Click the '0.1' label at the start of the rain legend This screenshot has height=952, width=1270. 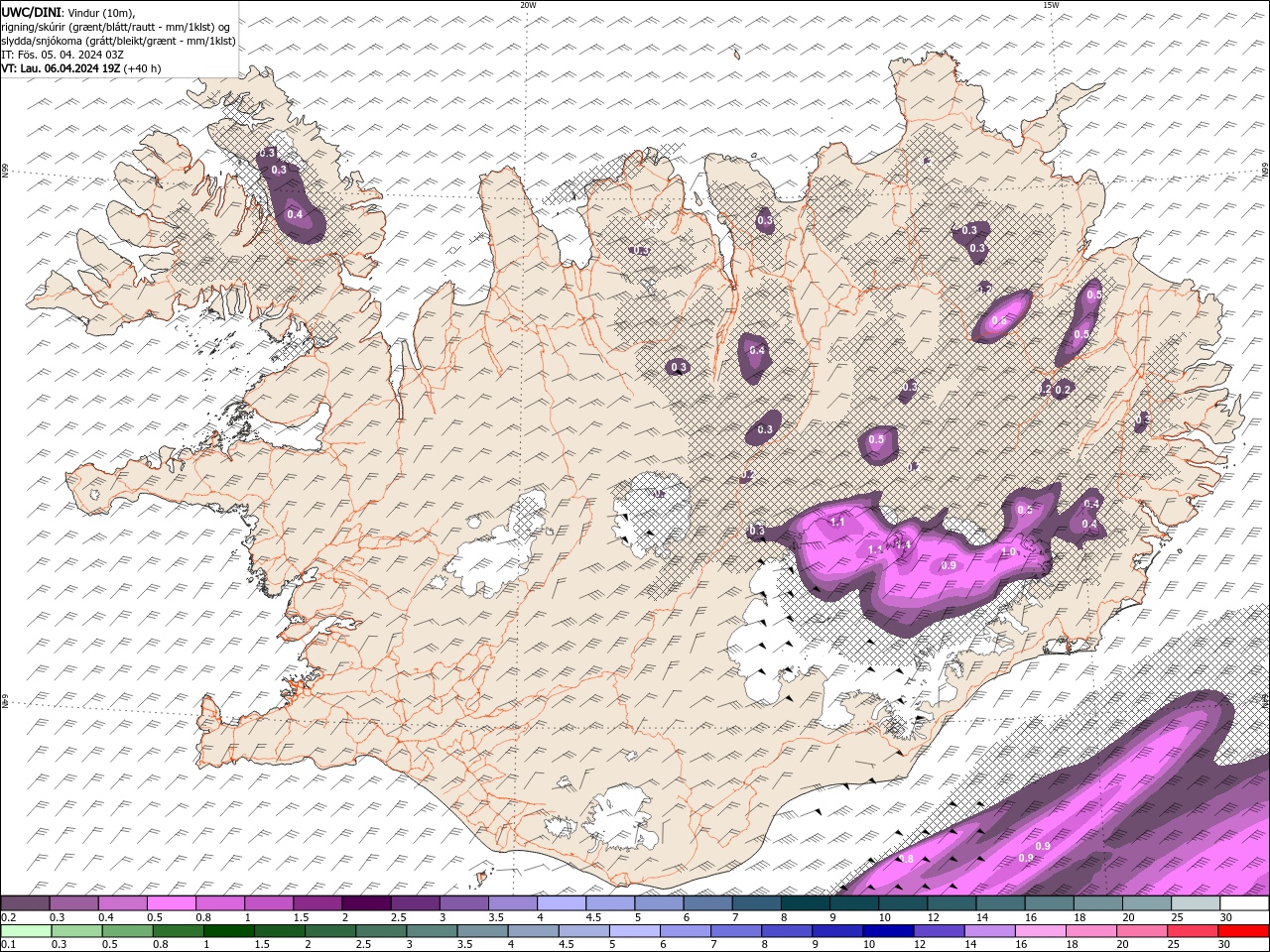pyautogui.click(x=9, y=944)
